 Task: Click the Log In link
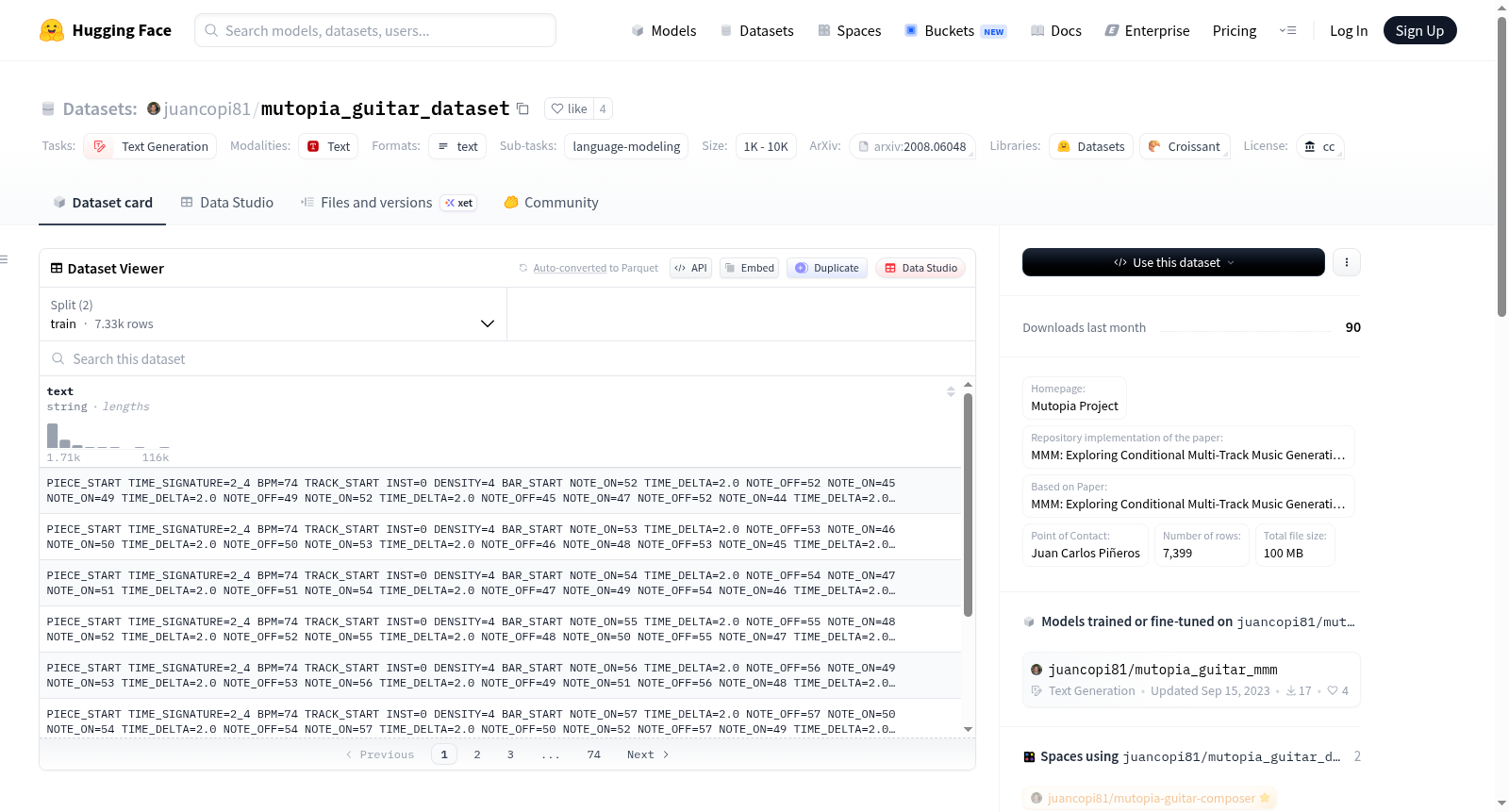(1349, 30)
